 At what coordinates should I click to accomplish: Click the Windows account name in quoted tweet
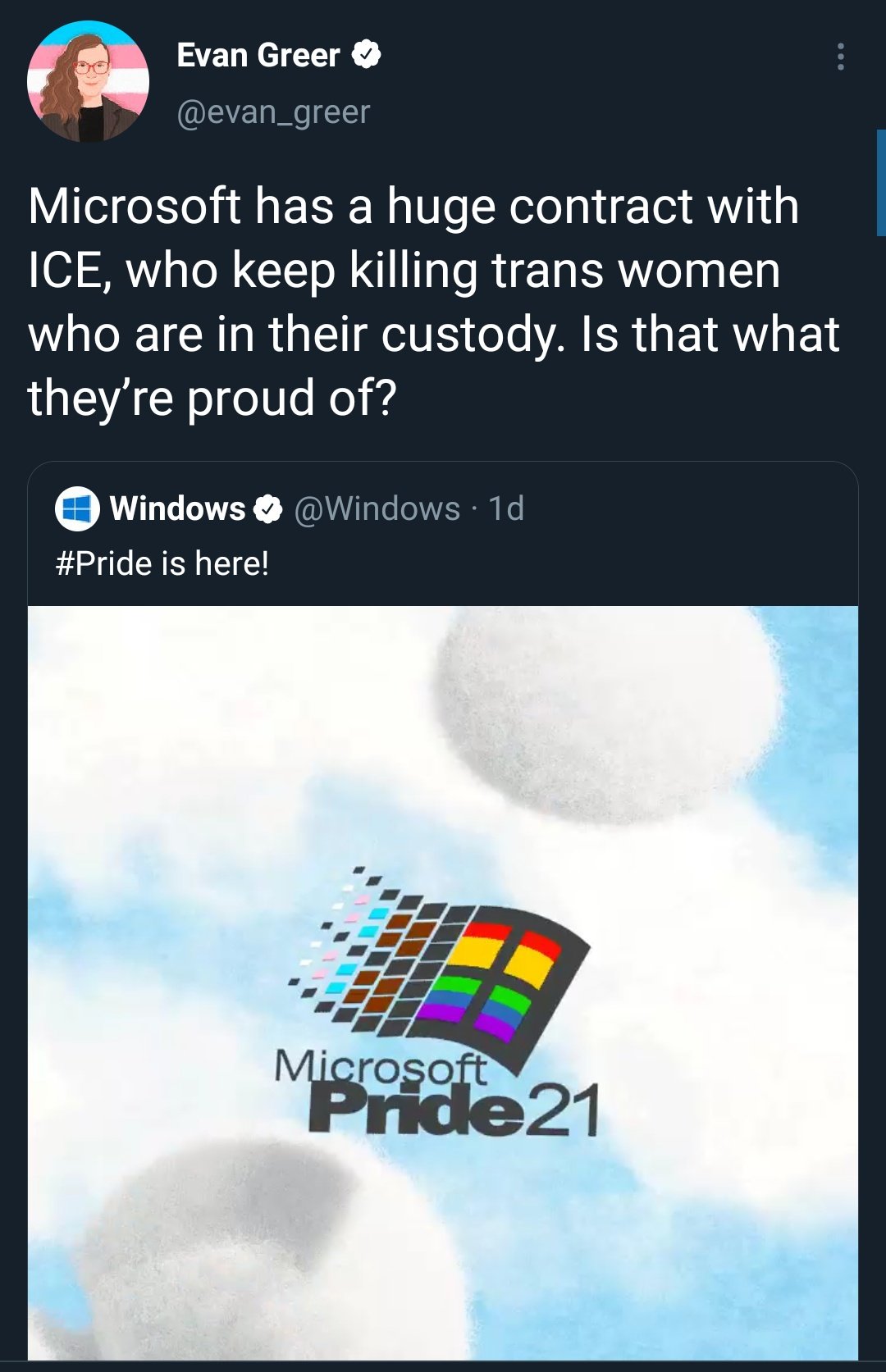(x=177, y=508)
